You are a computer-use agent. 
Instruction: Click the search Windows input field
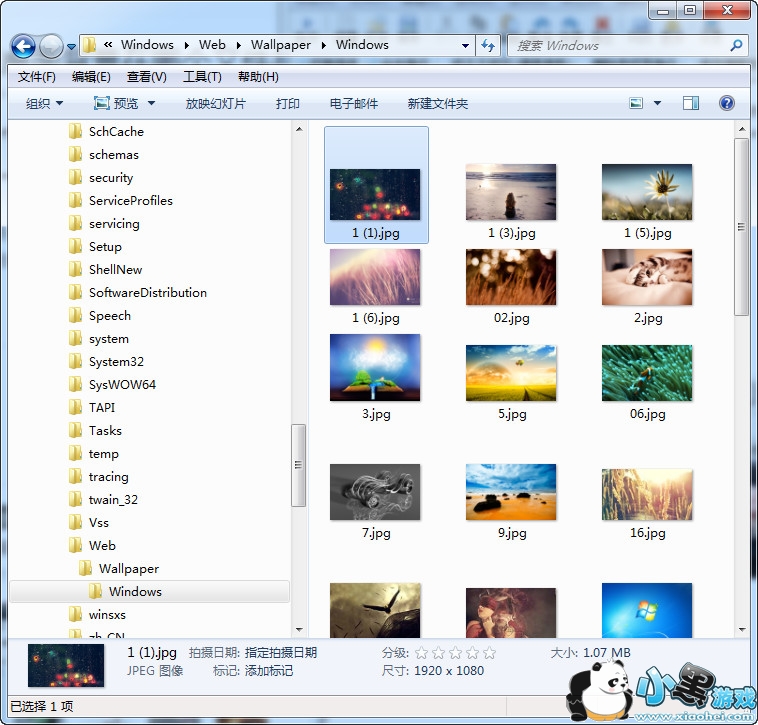click(x=620, y=45)
